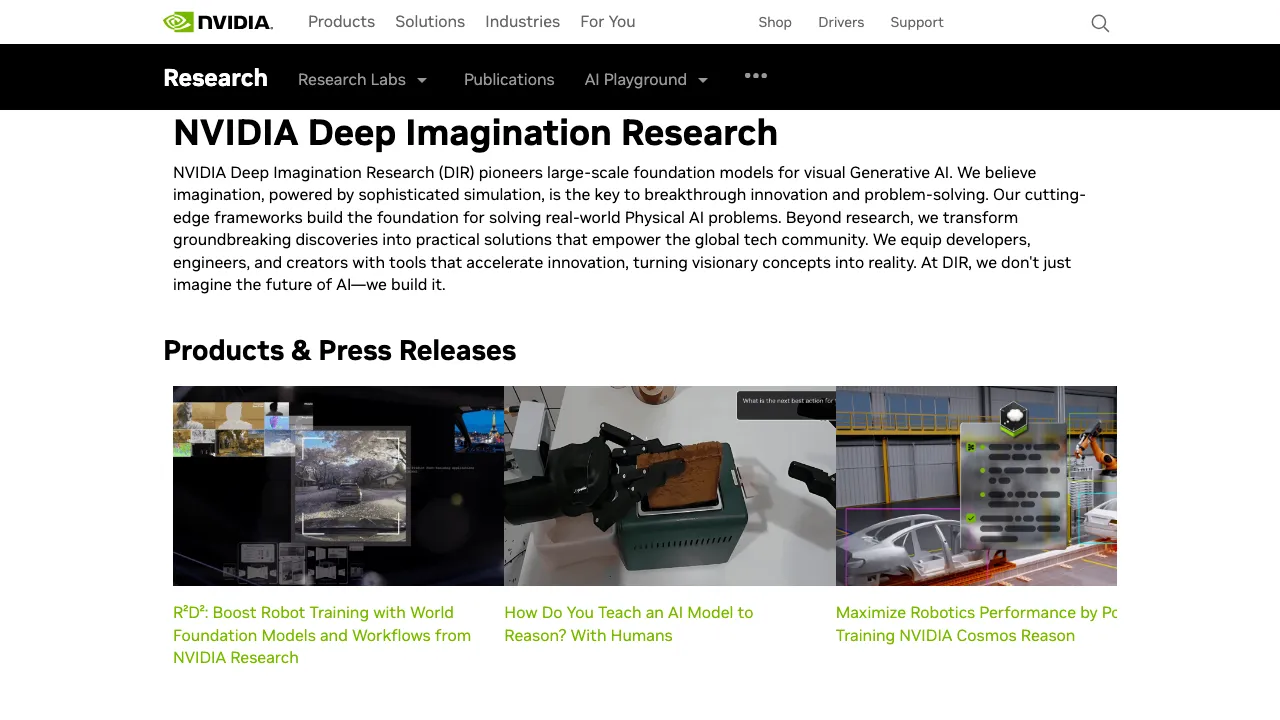Go to the Drivers page
This screenshot has height=720, width=1280.
coord(841,22)
